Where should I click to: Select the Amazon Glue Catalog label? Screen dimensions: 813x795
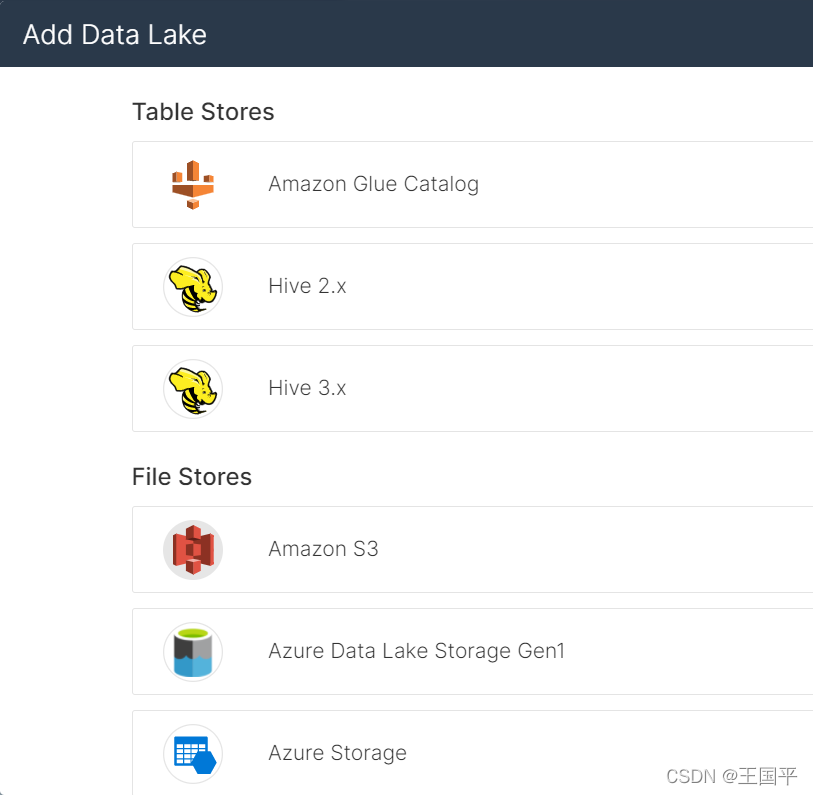click(x=373, y=184)
